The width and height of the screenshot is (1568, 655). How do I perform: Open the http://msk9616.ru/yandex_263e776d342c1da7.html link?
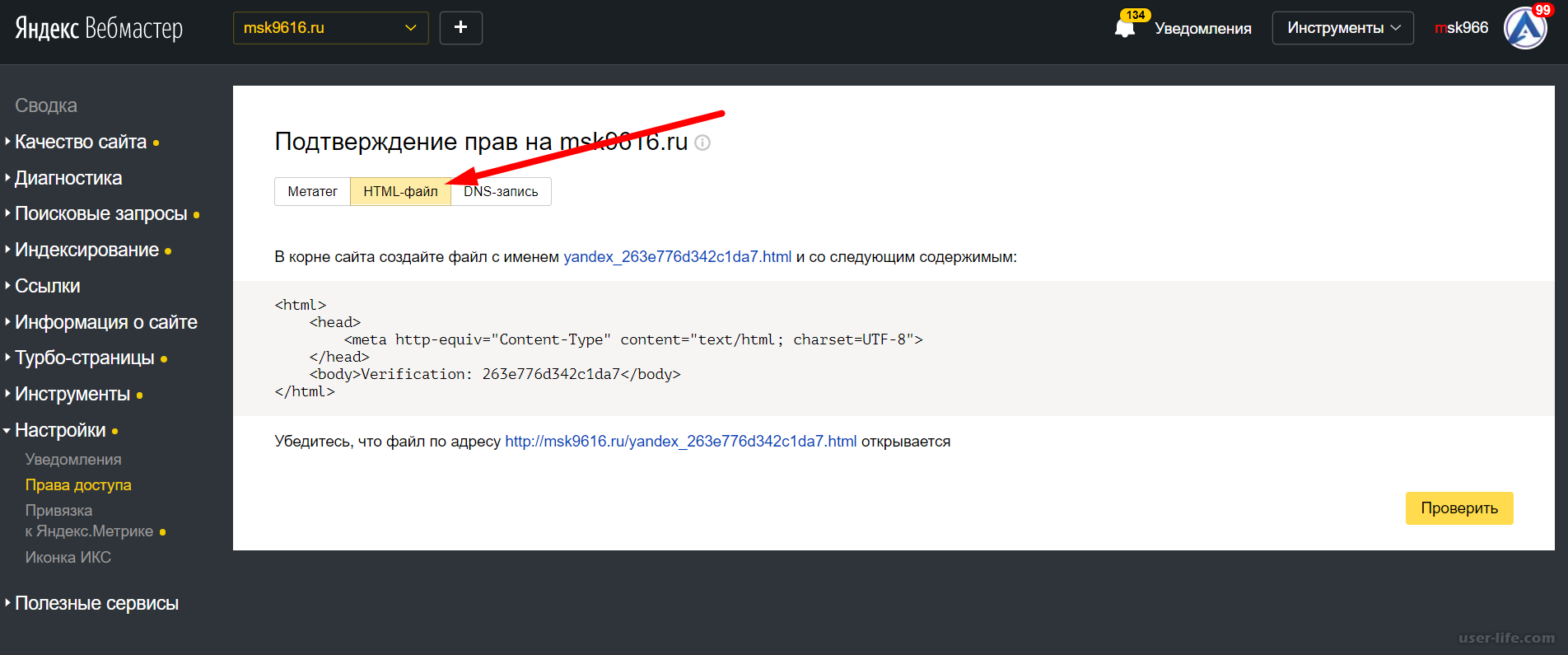[x=680, y=442]
